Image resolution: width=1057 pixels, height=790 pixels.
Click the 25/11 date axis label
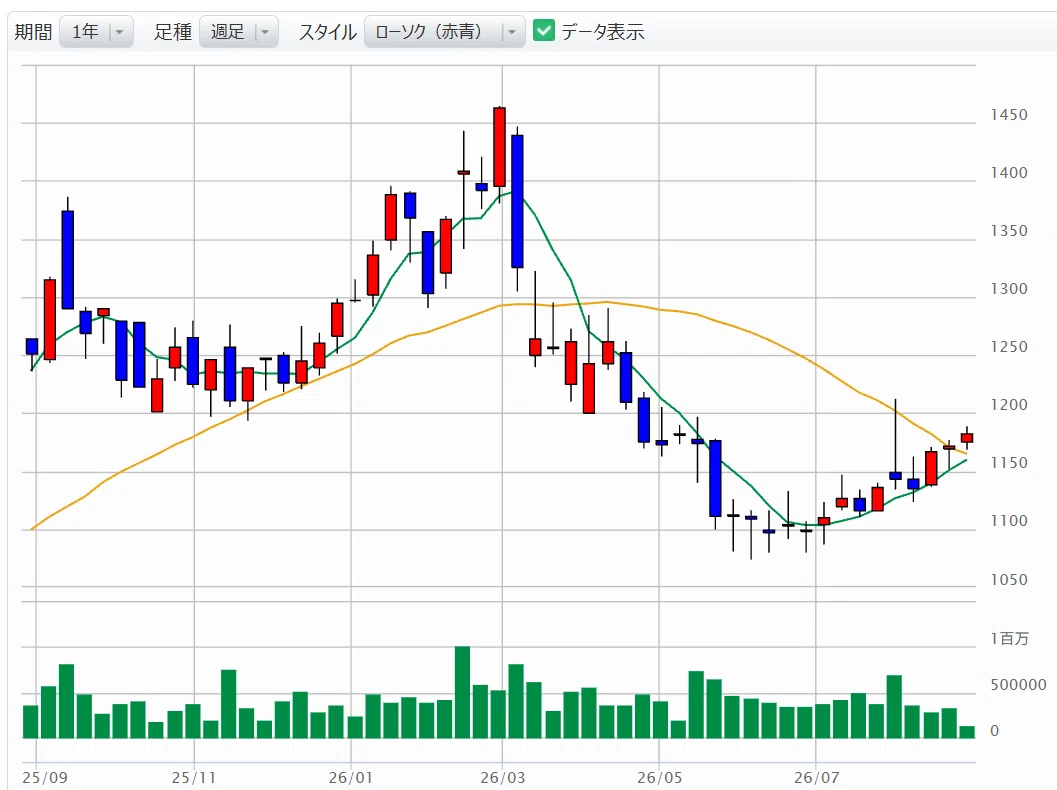[x=193, y=778]
